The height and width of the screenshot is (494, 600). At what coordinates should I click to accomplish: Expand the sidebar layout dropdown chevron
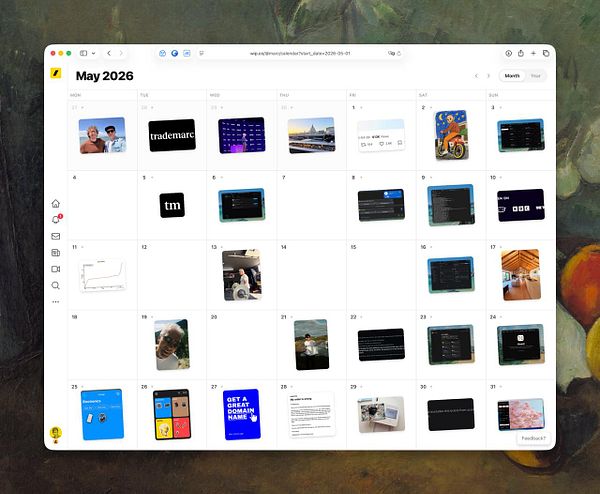[x=93, y=53]
